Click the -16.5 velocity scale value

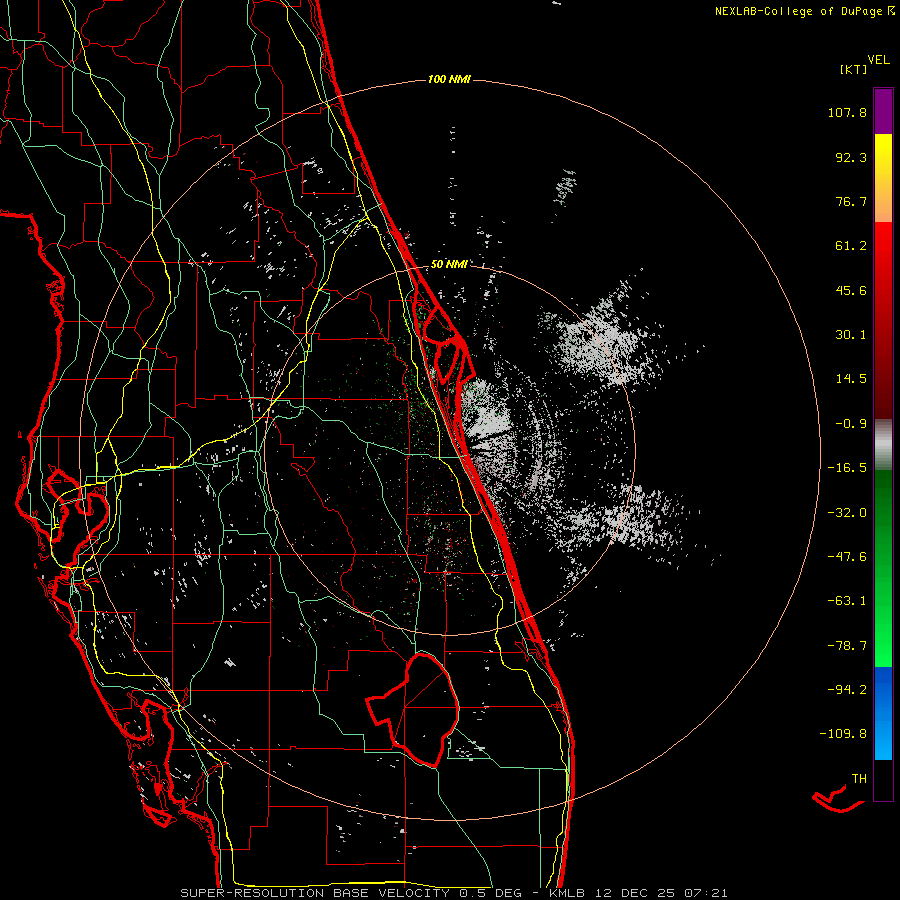[847, 468]
